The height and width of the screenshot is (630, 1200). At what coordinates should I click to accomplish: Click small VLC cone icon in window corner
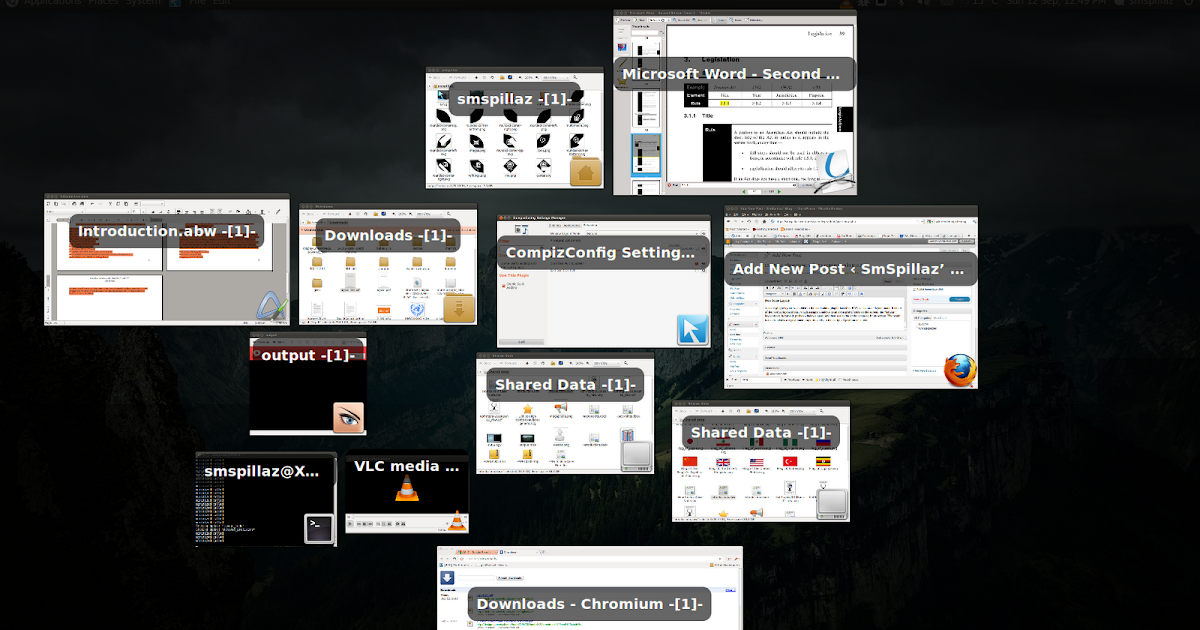click(x=455, y=522)
